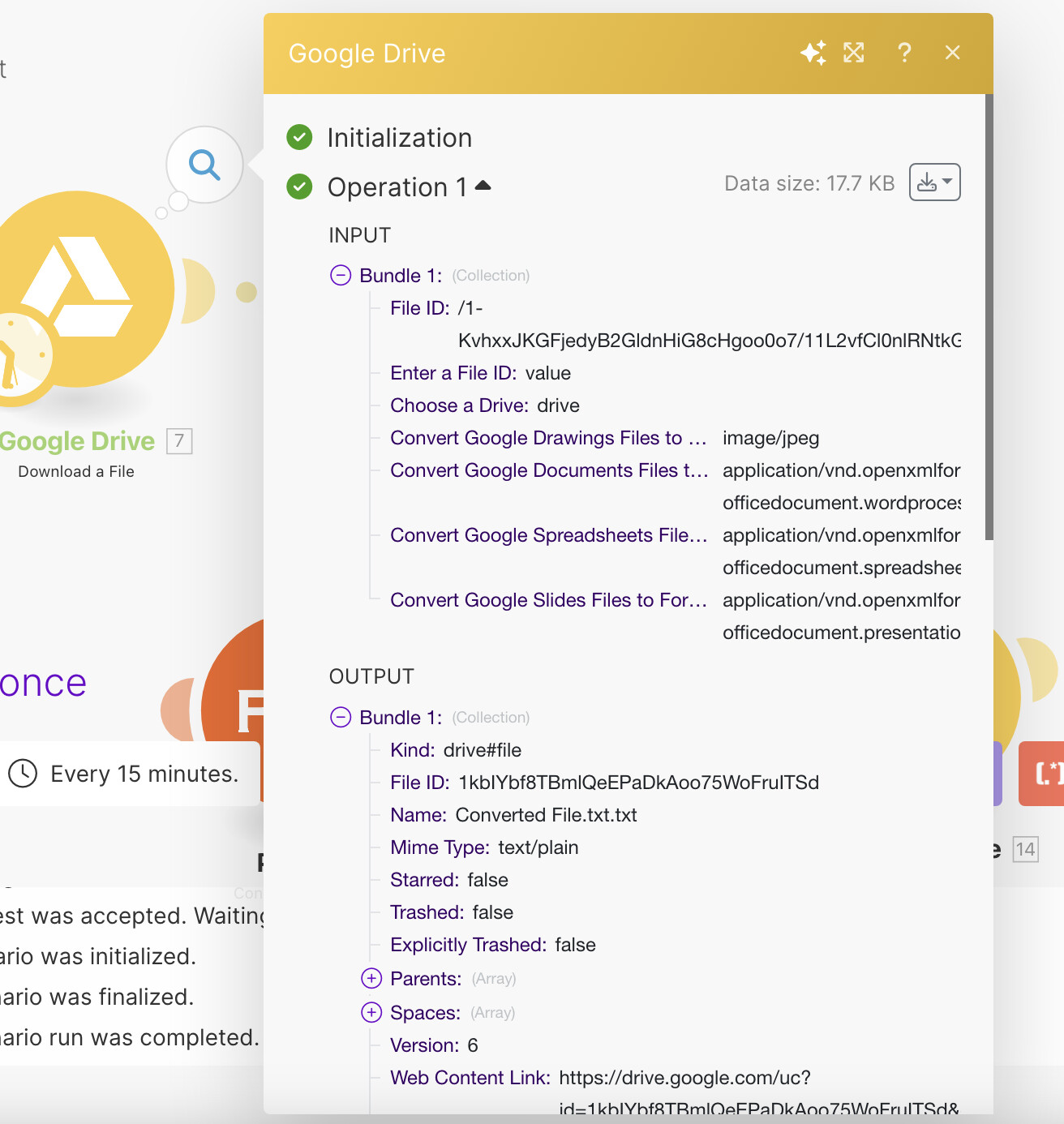
Task: Select Convert Google Slides Files row
Action: [x=676, y=616]
